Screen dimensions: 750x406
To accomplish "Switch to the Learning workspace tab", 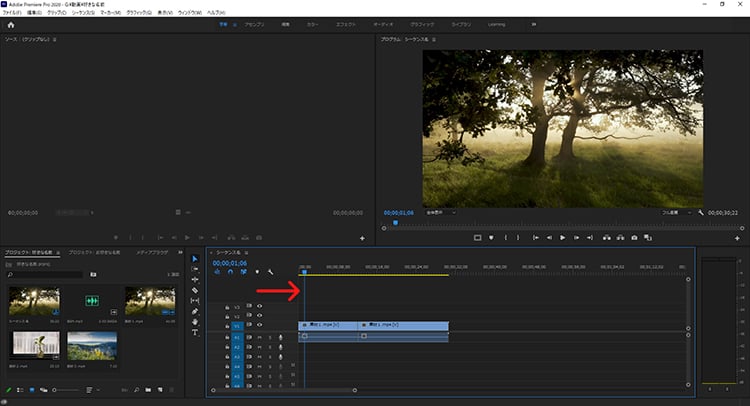I will click(496, 24).
